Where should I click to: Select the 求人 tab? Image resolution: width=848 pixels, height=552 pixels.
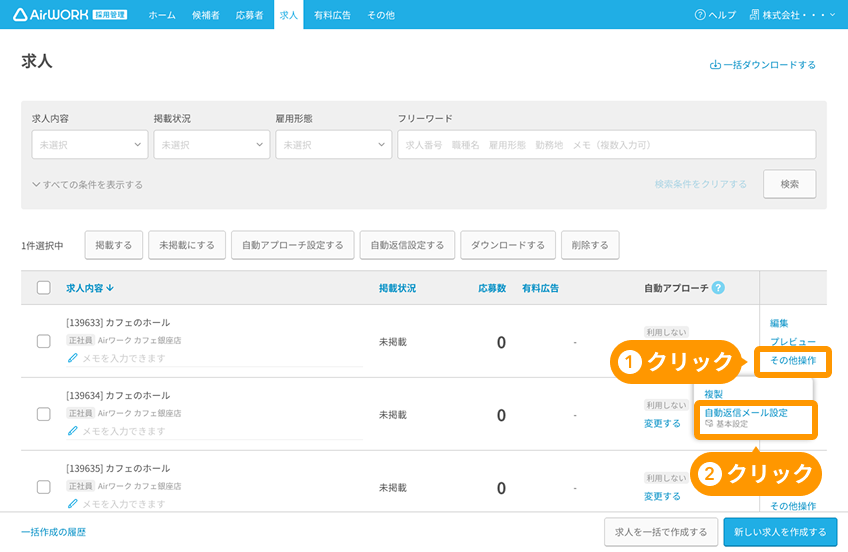pyautogui.click(x=289, y=15)
